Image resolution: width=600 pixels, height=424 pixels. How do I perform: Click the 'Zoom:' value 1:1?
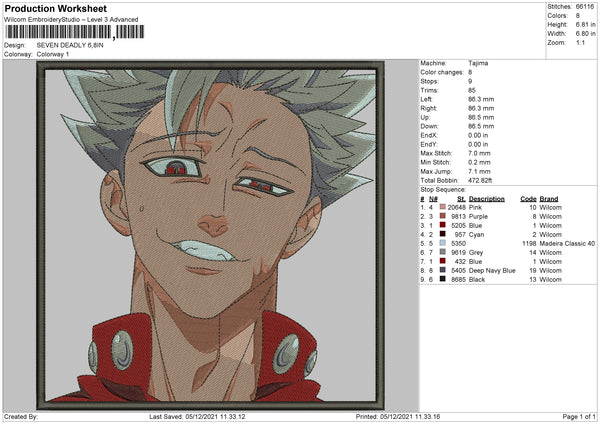click(580, 42)
